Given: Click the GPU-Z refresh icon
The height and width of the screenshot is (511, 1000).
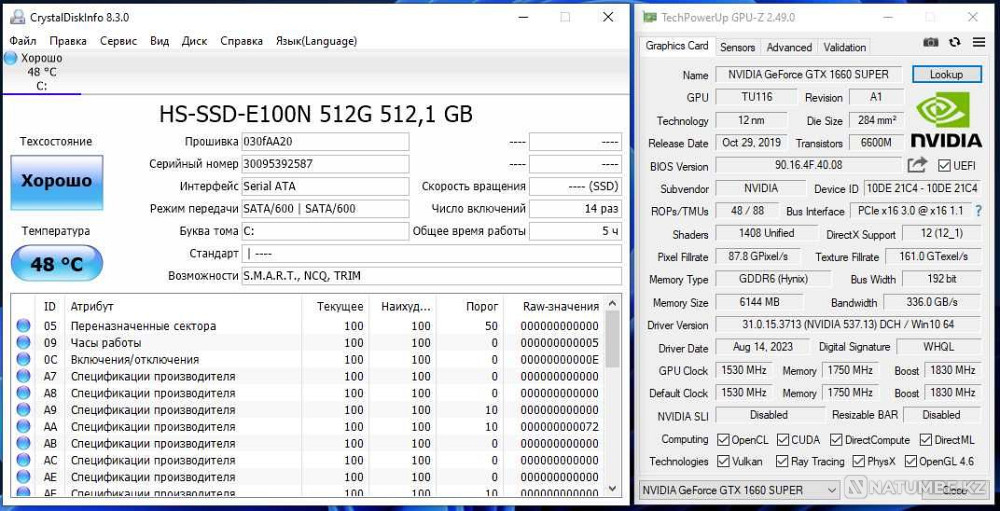Looking at the screenshot, I should point(955,42).
